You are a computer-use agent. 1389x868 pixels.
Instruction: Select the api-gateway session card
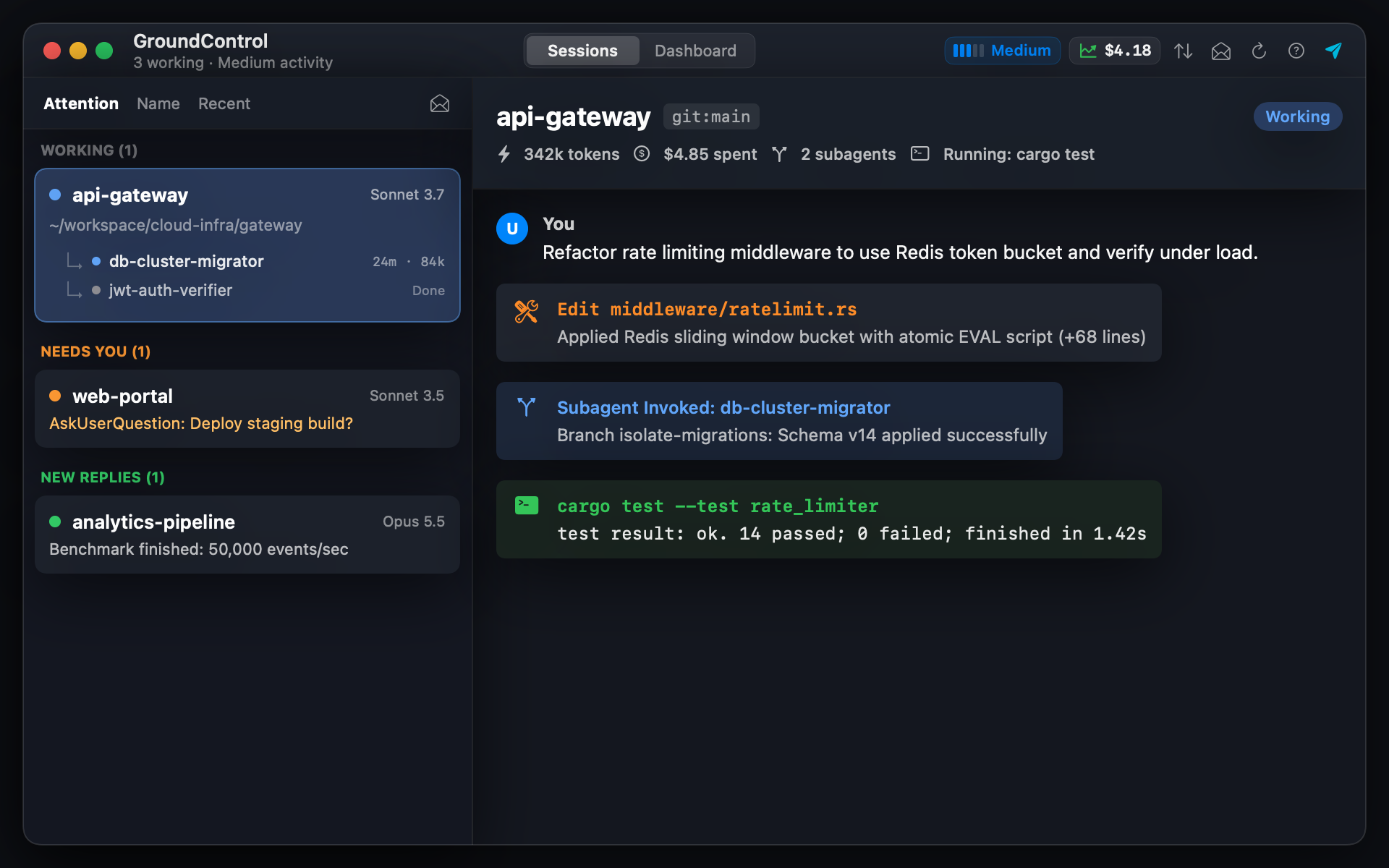[247, 245]
